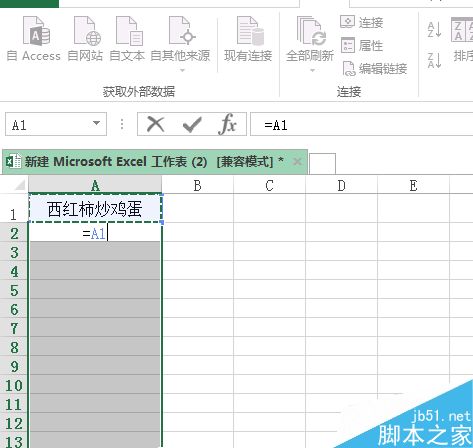473x448 pixels.
Task: Click cell A1 containing 西红柿炒鸡蛋
Action: click(95, 208)
